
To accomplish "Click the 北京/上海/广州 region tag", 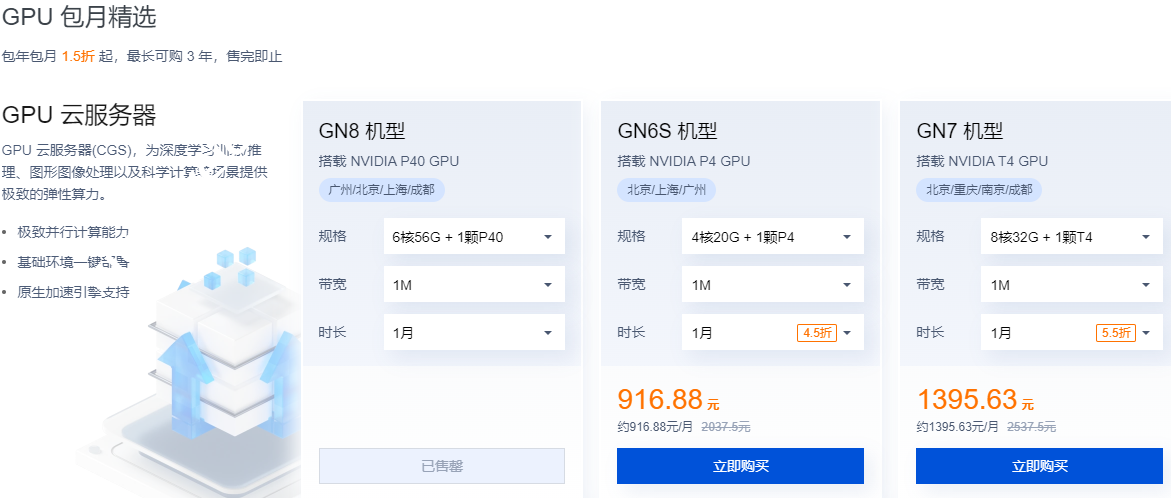I will pos(666,189).
